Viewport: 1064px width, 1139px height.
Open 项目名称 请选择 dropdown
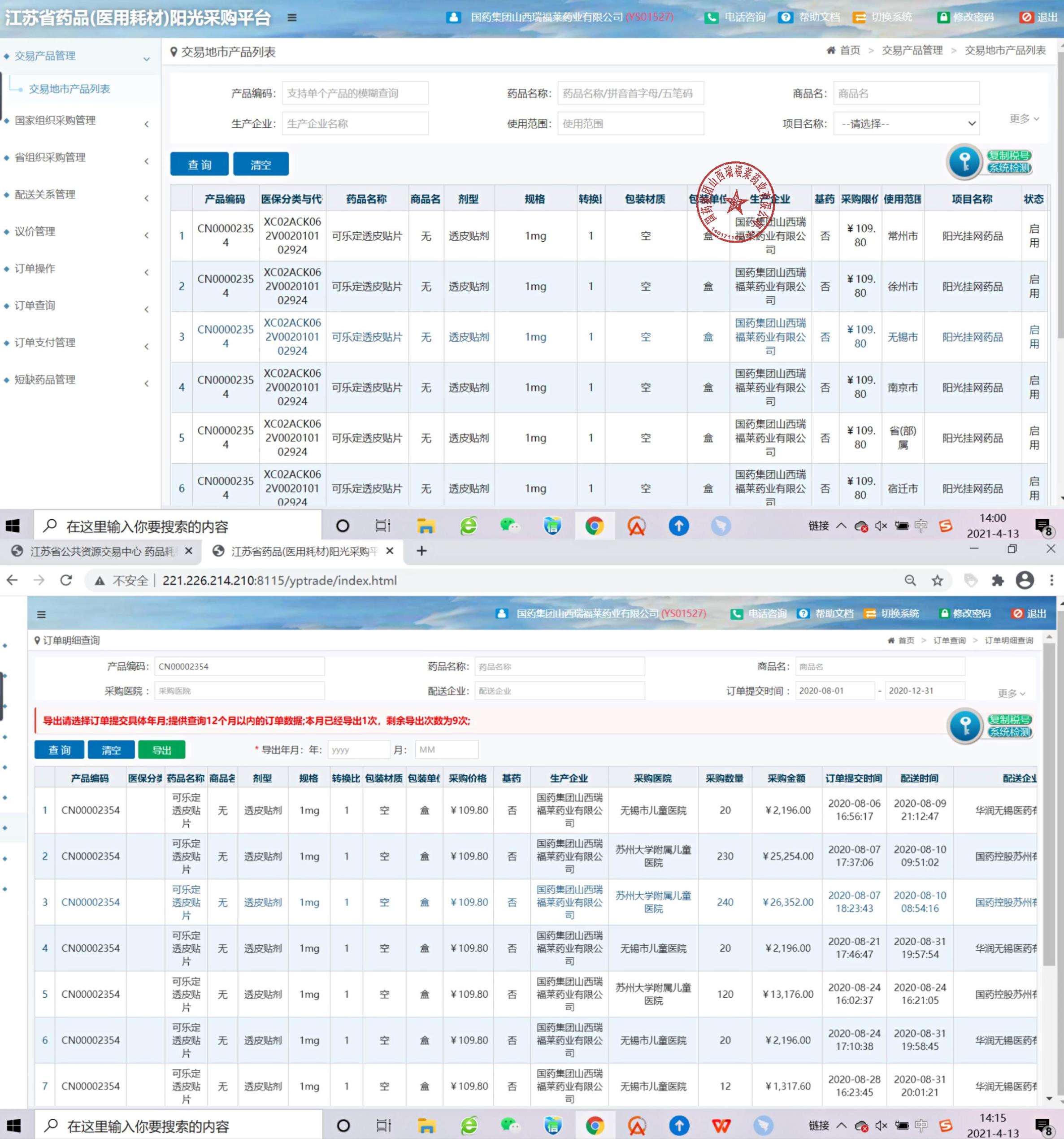906,124
